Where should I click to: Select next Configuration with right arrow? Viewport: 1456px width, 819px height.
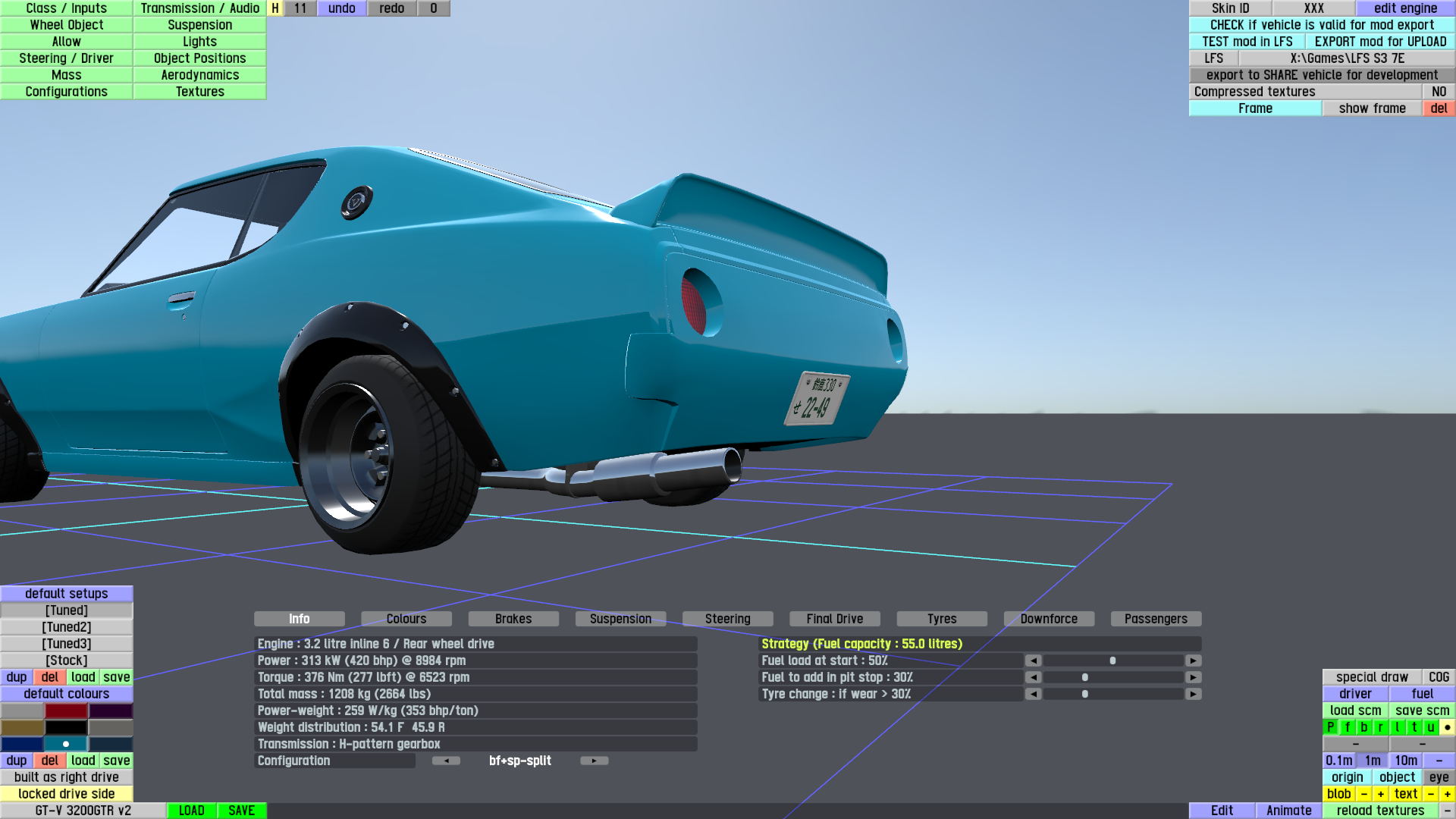594,761
